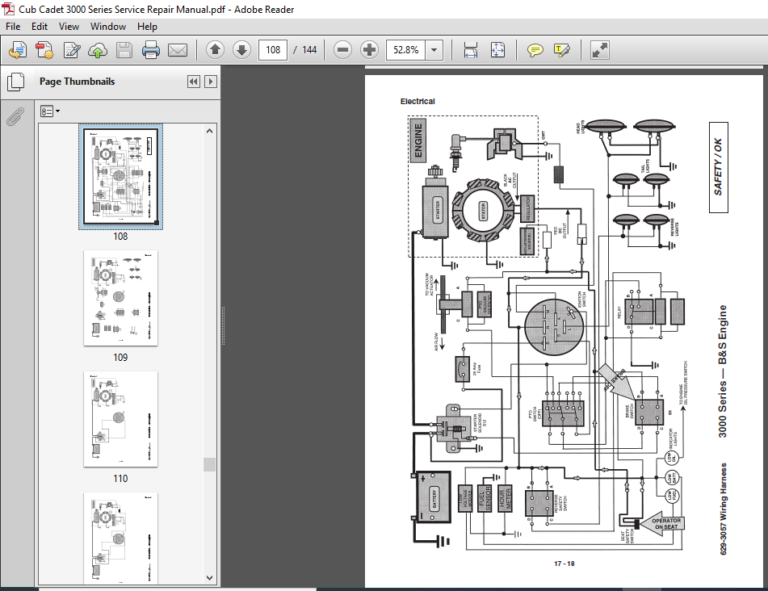
Task: Click the Adobe Reader title bar icon
Action: pyautogui.click(x=8, y=9)
